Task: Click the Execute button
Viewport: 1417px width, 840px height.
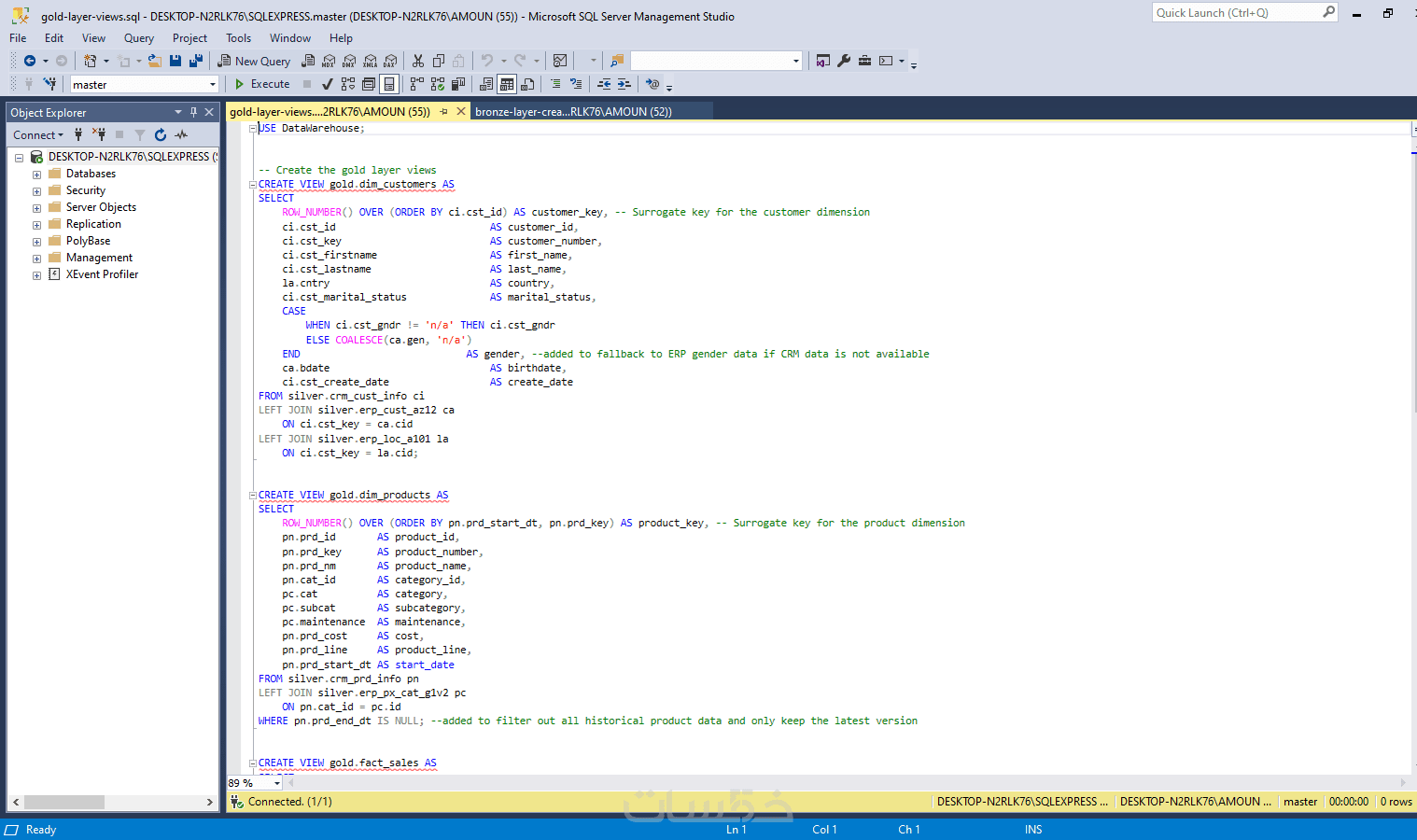Action: pyautogui.click(x=262, y=84)
